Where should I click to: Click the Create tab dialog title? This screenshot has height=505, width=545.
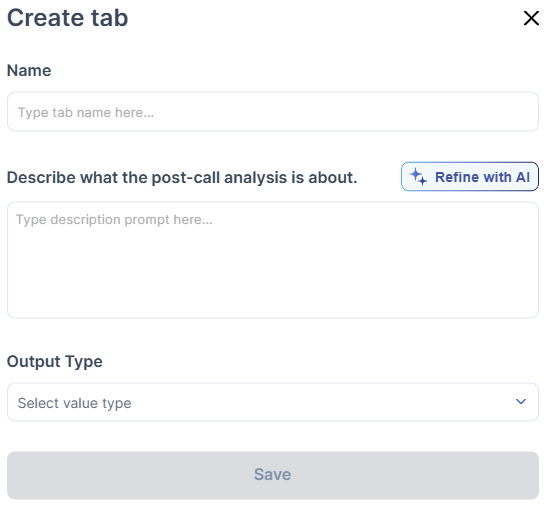point(68,18)
